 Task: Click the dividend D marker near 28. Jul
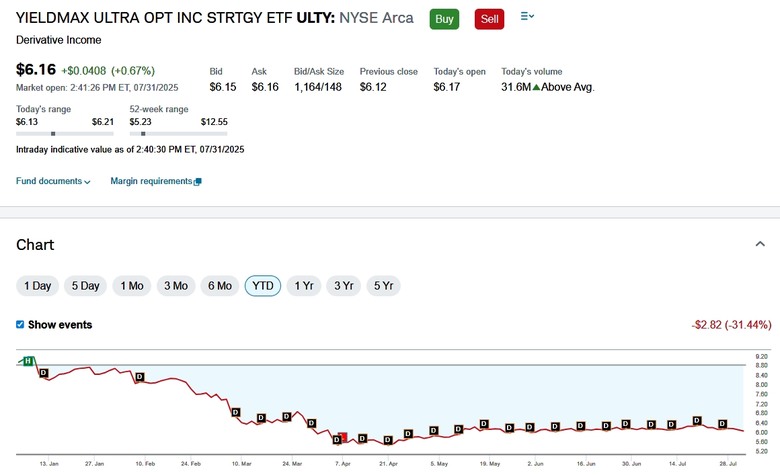click(722, 424)
